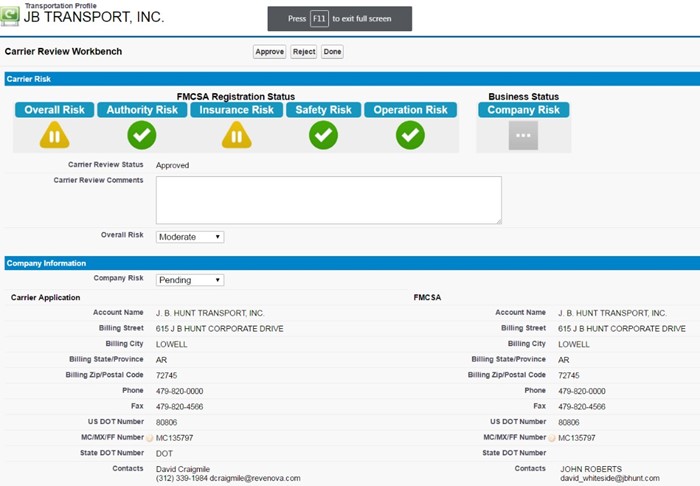
Task: Click Carrier Application billing zip 72745
Action: point(167,376)
